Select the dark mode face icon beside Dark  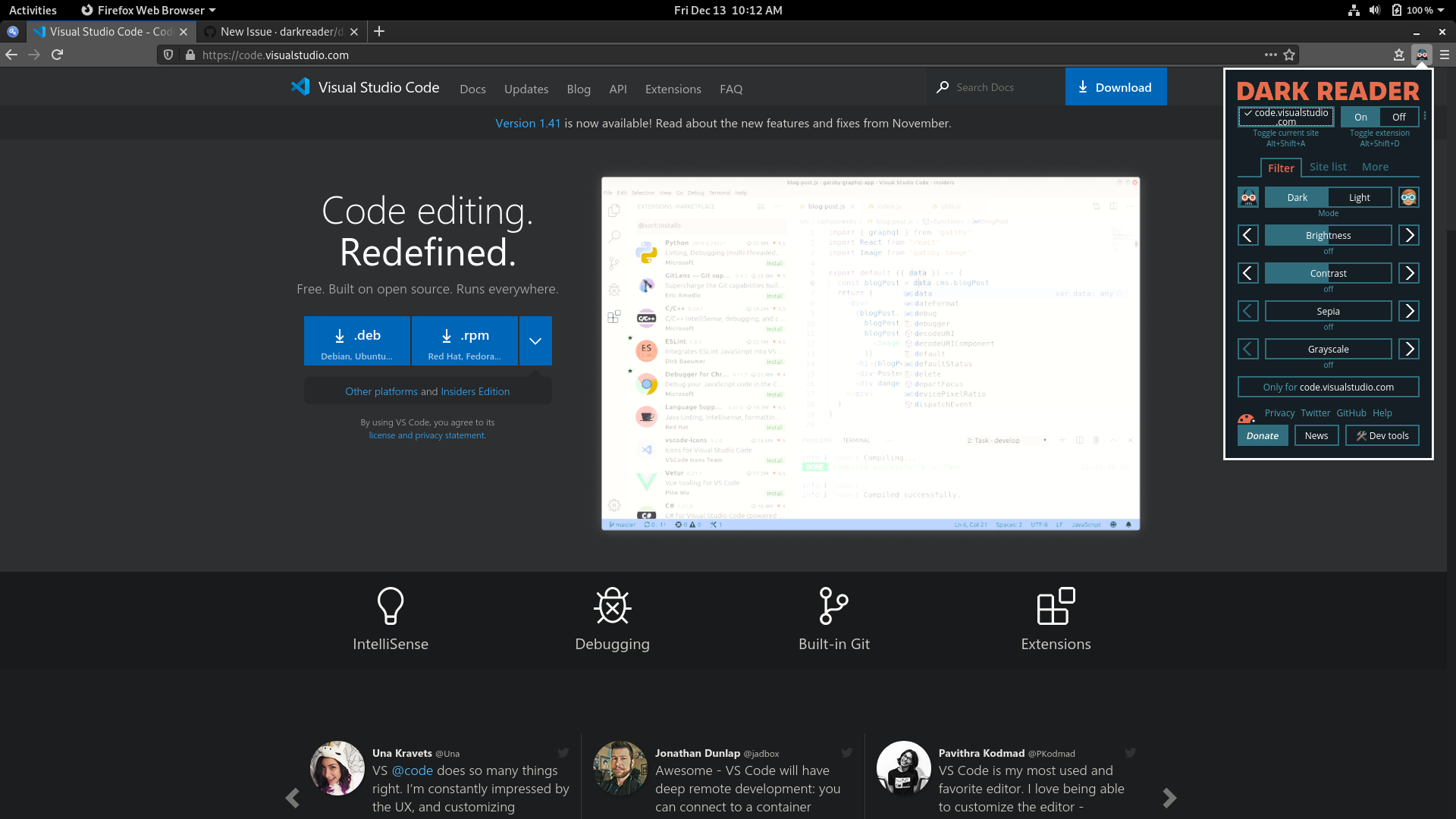tap(1248, 197)
